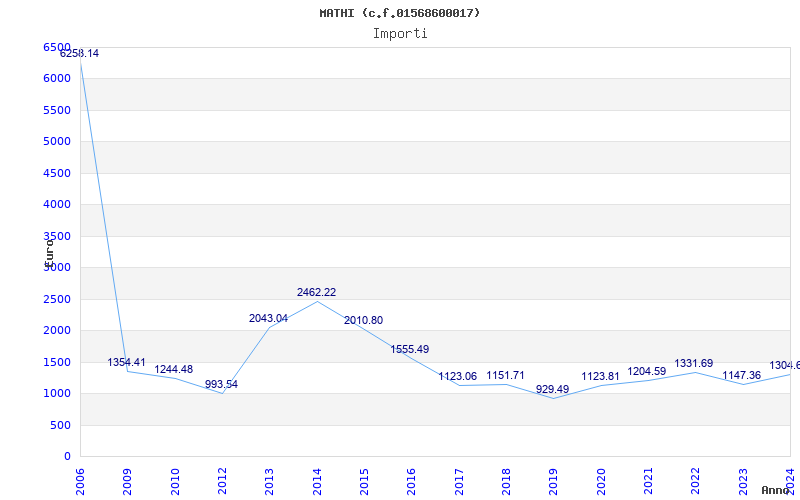
Task: Click the Importi subtitle
Action: (400, 34)
